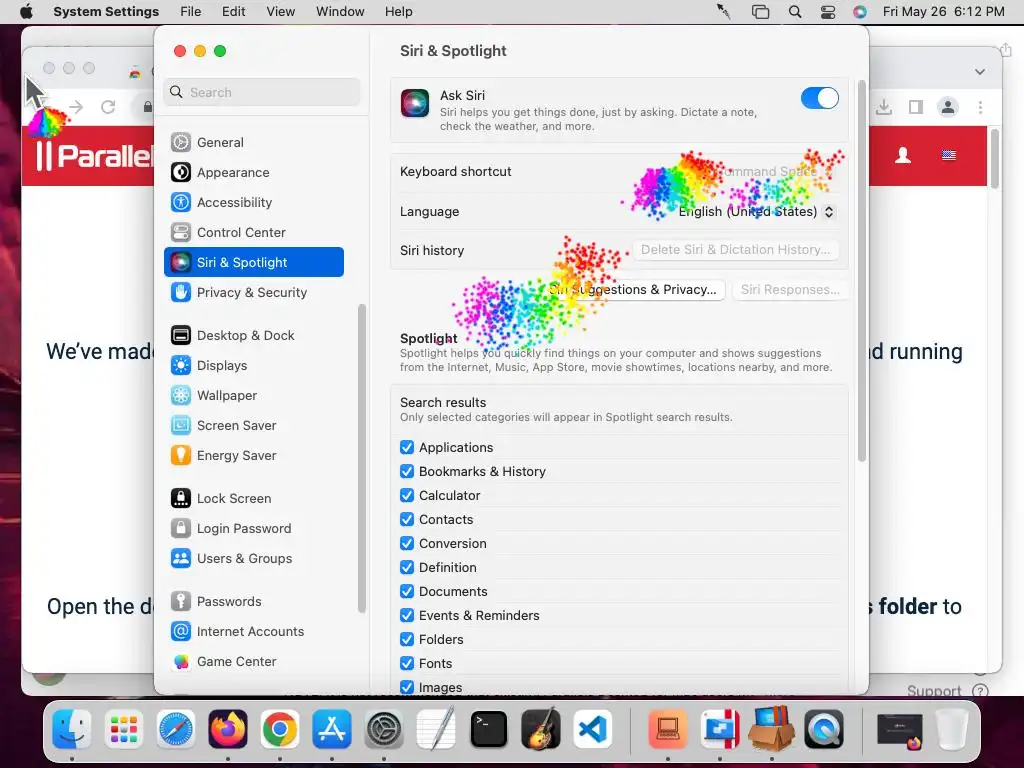This screenshot has width=1024, height=768.
Task: Open Firefox from the Dock
Action: (228, 729)
